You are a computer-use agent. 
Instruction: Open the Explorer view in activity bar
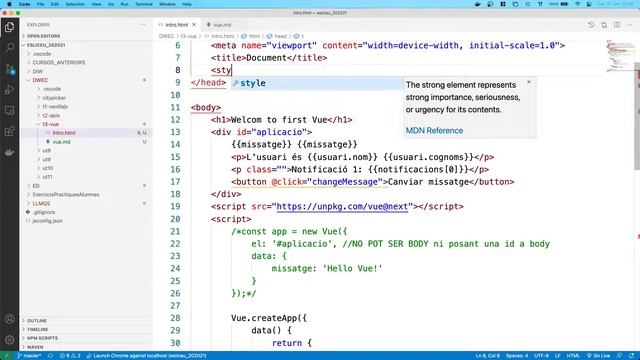9,28
